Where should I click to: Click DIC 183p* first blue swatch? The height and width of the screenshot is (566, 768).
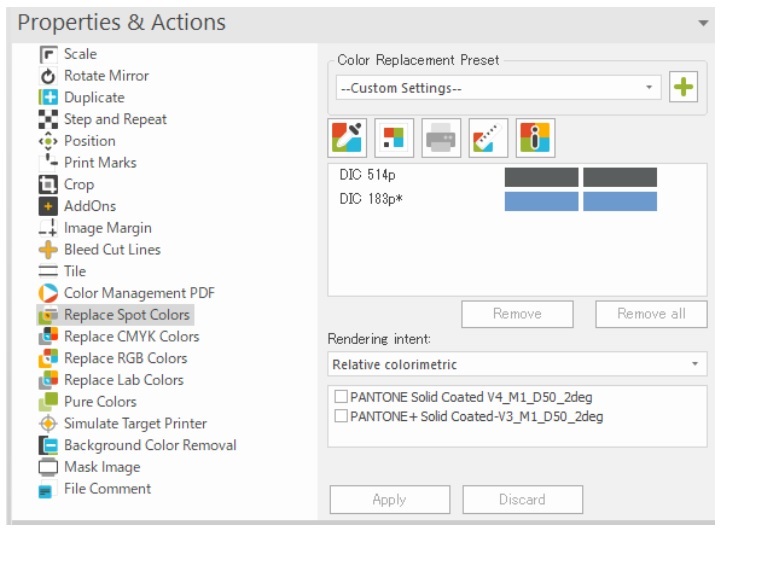[x=541, y=201]
